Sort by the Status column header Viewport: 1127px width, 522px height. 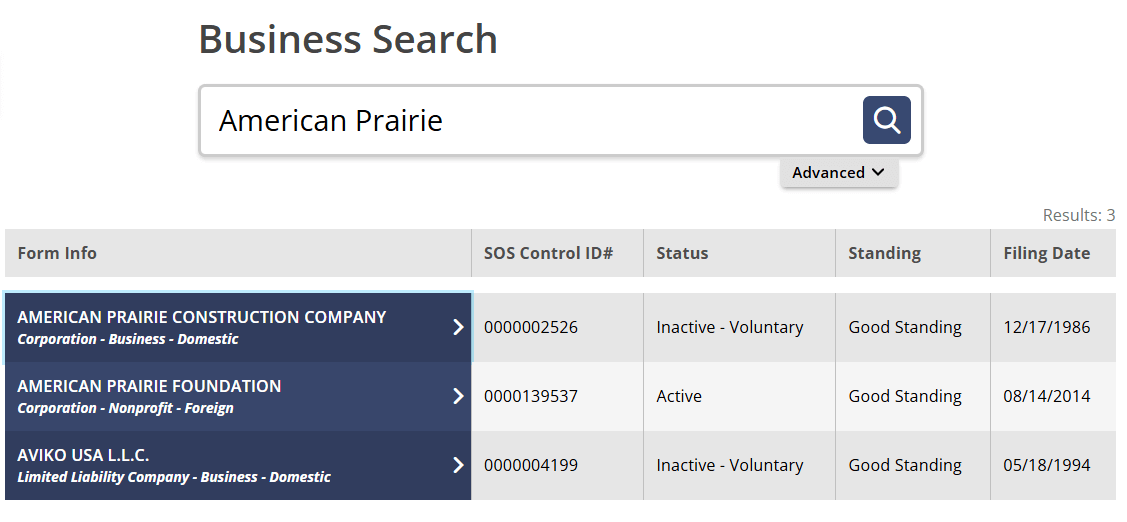tap(682, 253)
